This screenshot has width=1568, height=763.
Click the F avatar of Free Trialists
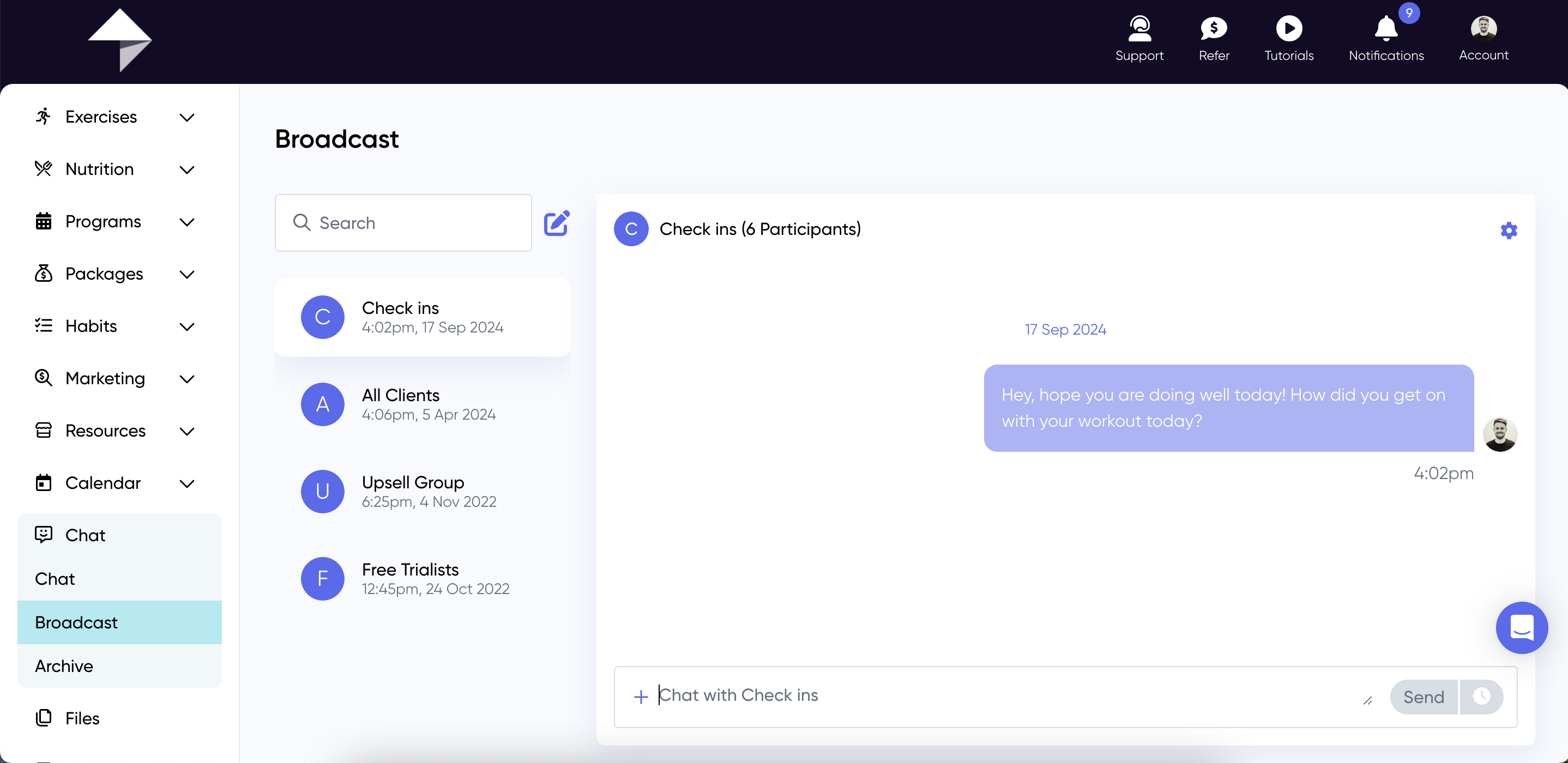(323, 578)
